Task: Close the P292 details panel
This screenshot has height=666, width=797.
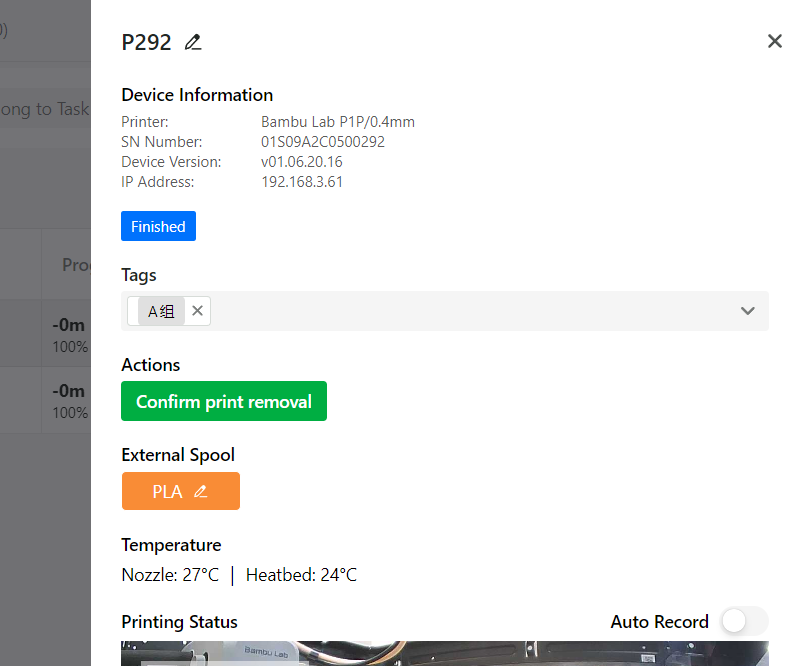Action: (775, 41)
